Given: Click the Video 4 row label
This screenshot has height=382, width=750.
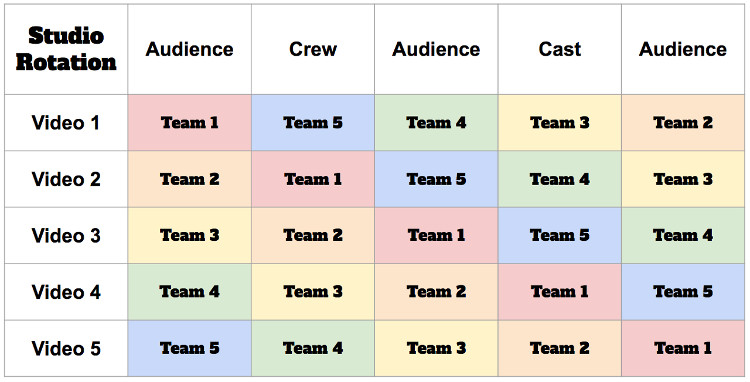Looking at the screenshot, I should [66, 292].
